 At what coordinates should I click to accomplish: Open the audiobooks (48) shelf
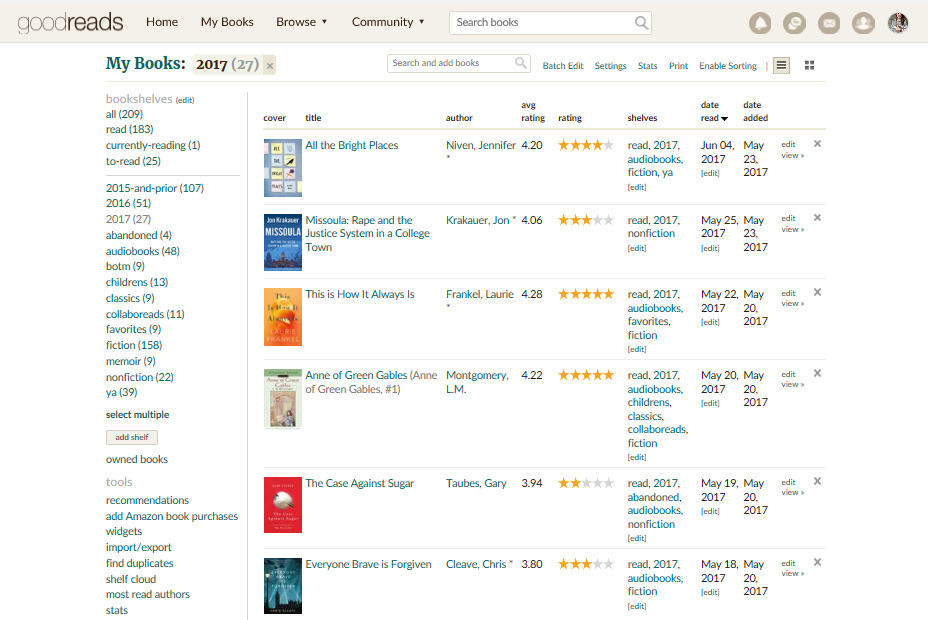pos(143,251)
